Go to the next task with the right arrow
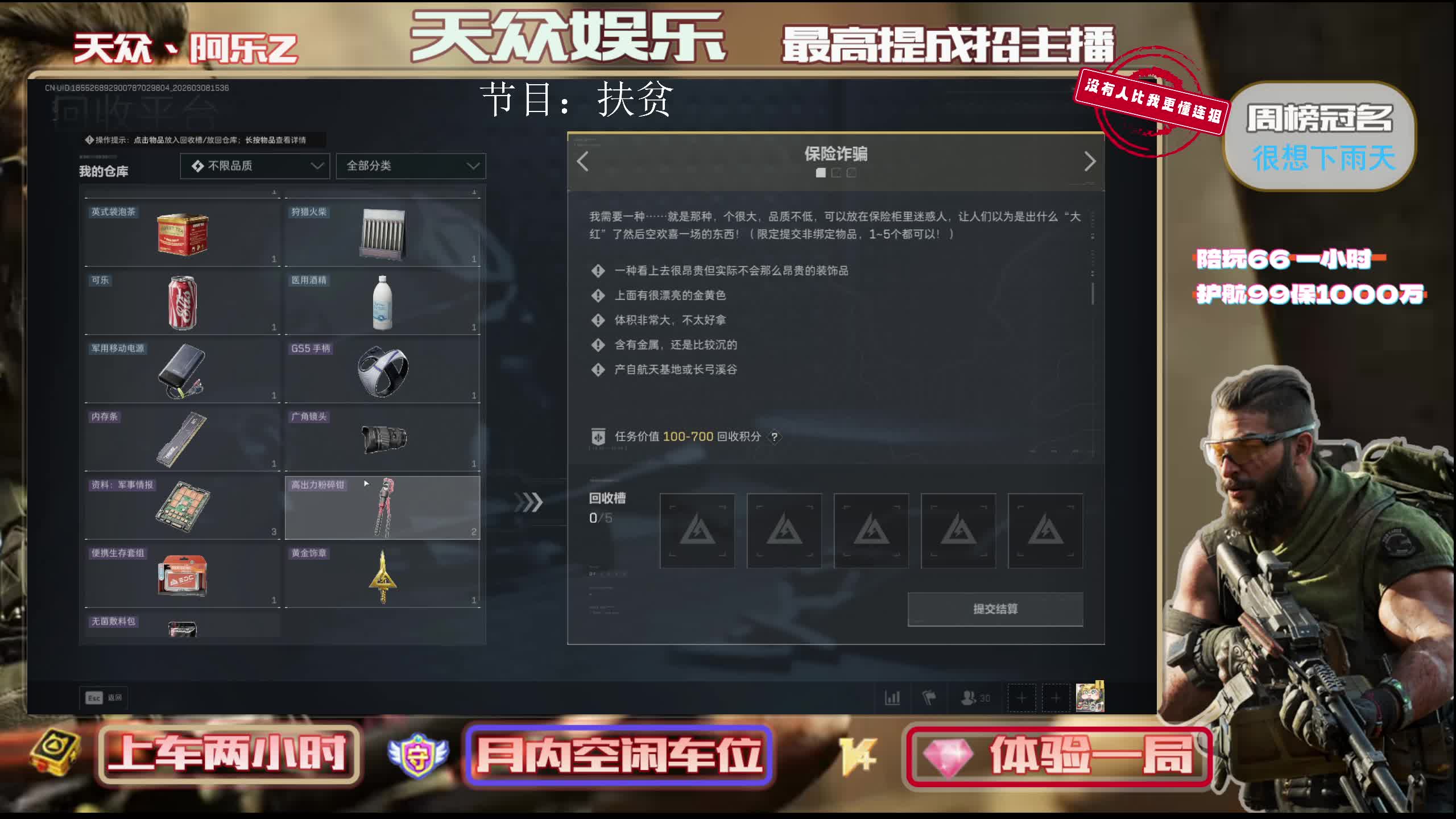Viewport: 1456px width, 819px height. tap(1089, 162)
